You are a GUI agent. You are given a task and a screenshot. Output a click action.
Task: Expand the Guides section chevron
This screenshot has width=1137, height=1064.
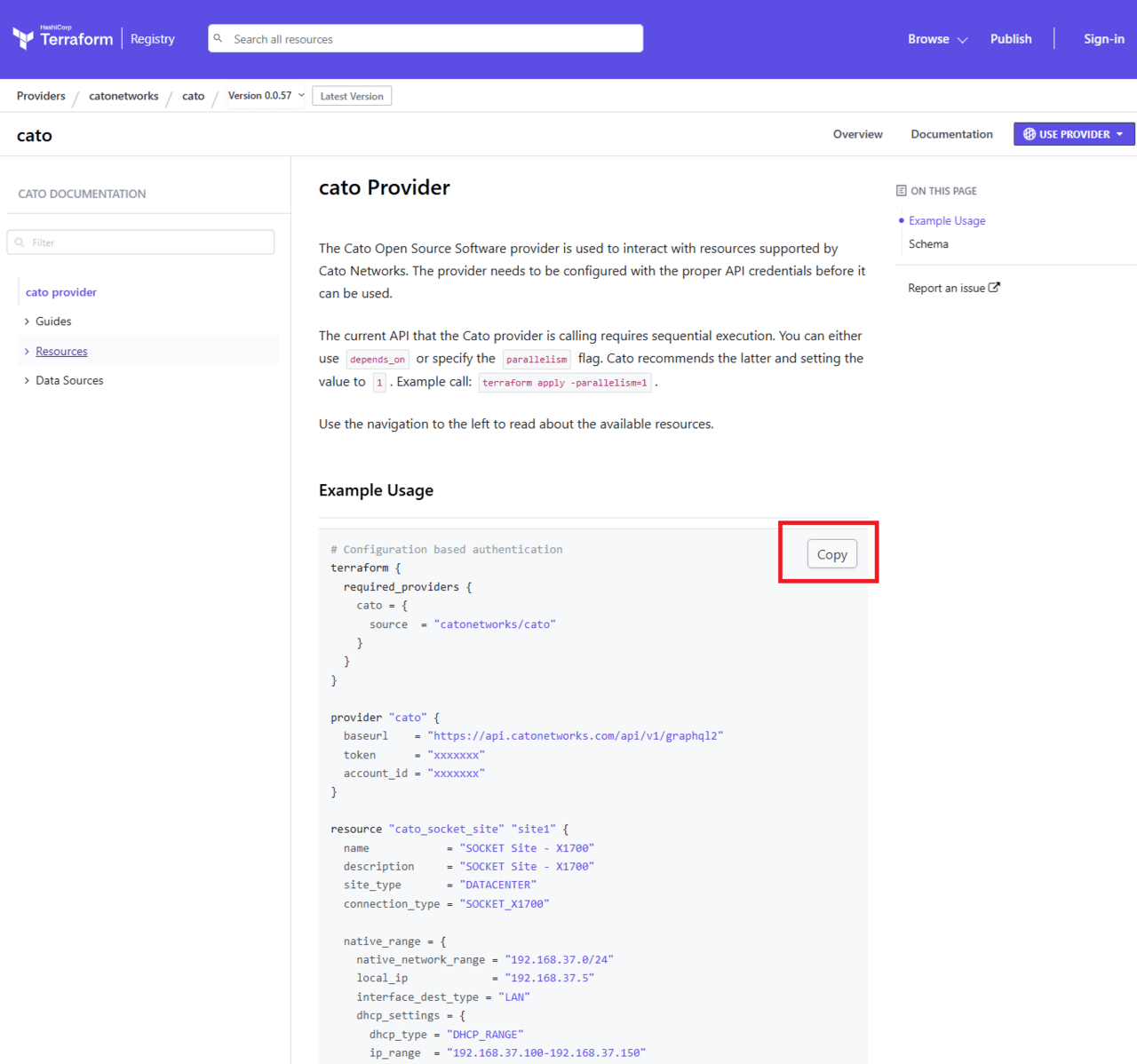click(27, 322)
